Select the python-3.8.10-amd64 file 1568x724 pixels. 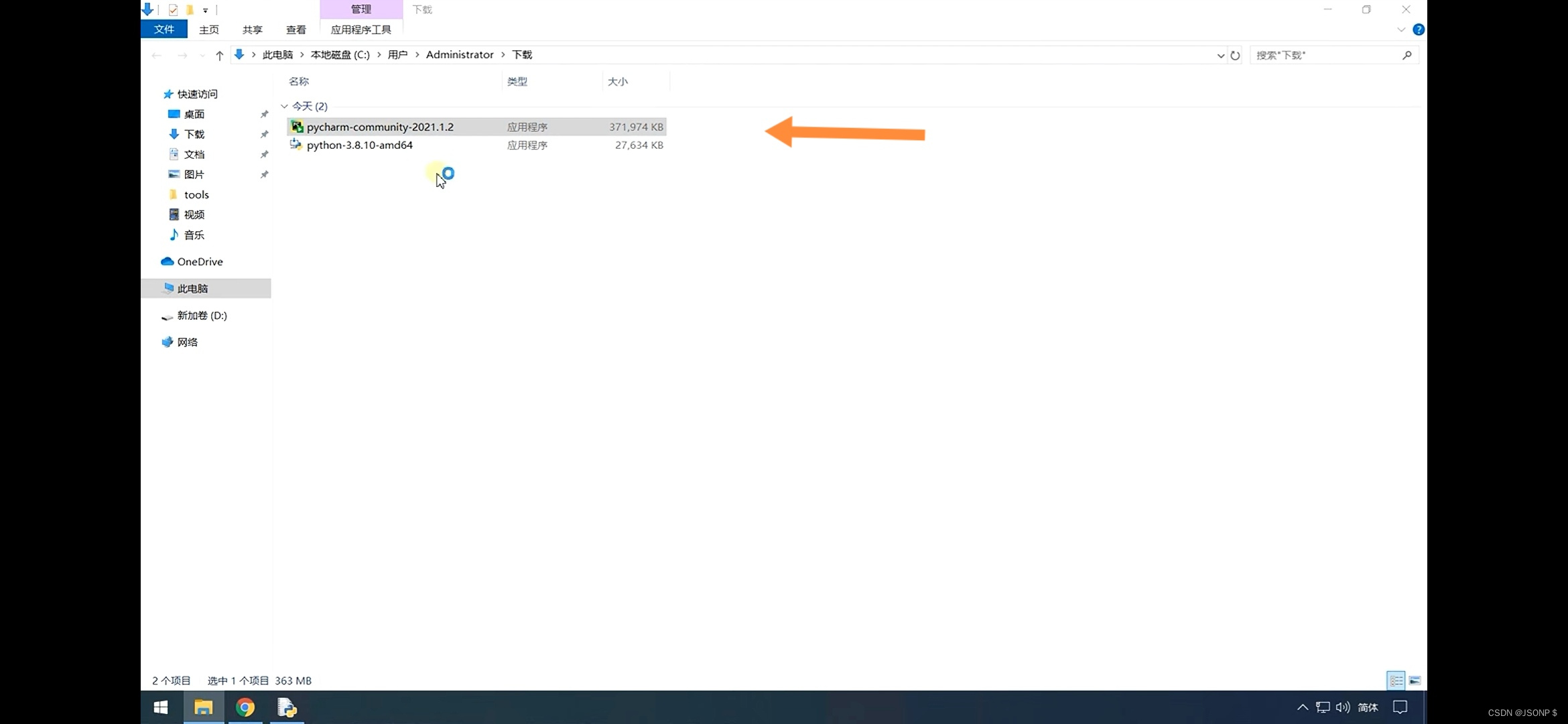[360, 145]
